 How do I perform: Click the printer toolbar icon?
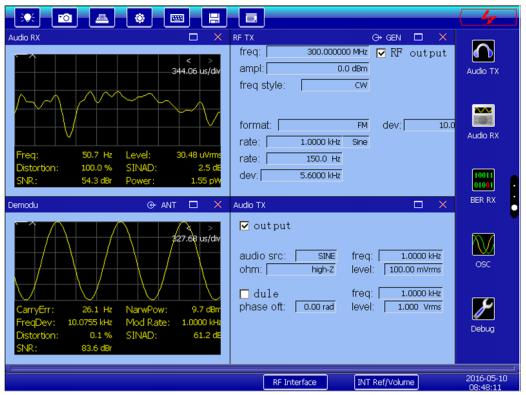point(102,17)
